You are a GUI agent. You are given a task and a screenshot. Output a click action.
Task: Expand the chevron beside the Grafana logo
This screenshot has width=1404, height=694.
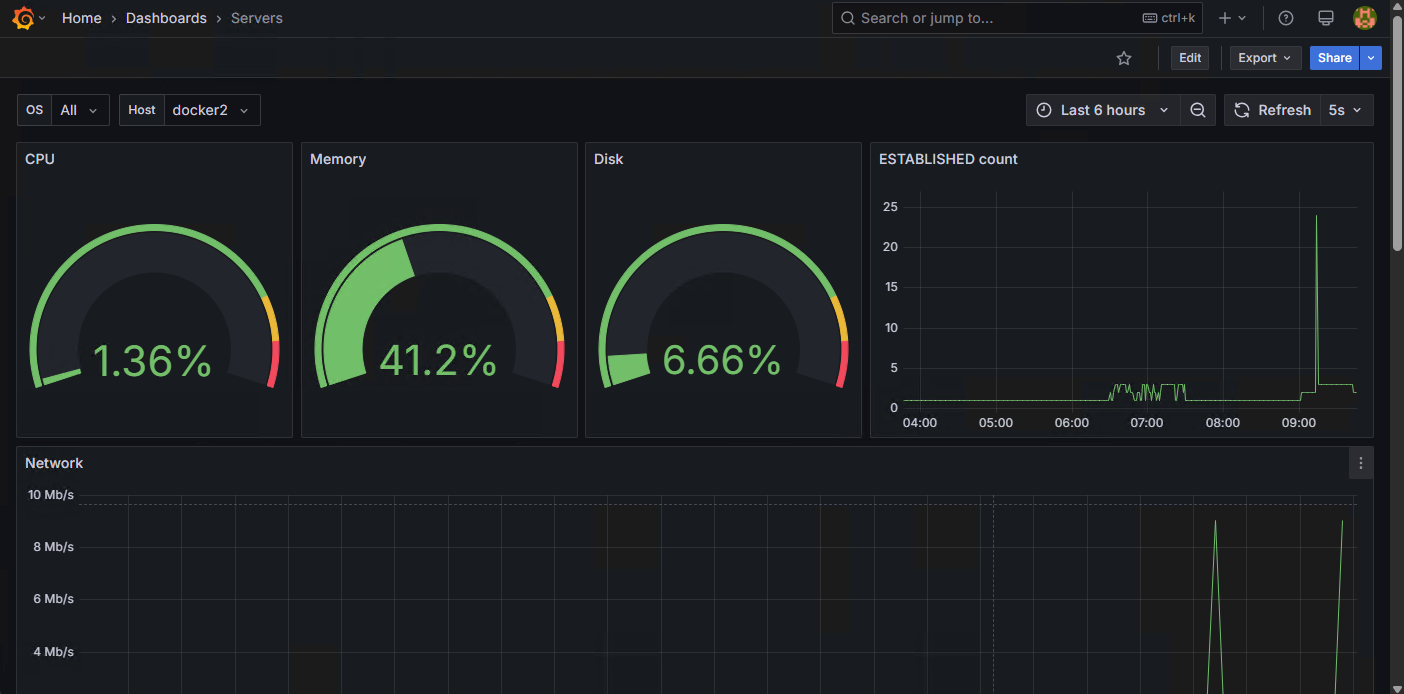coord(42,19)
